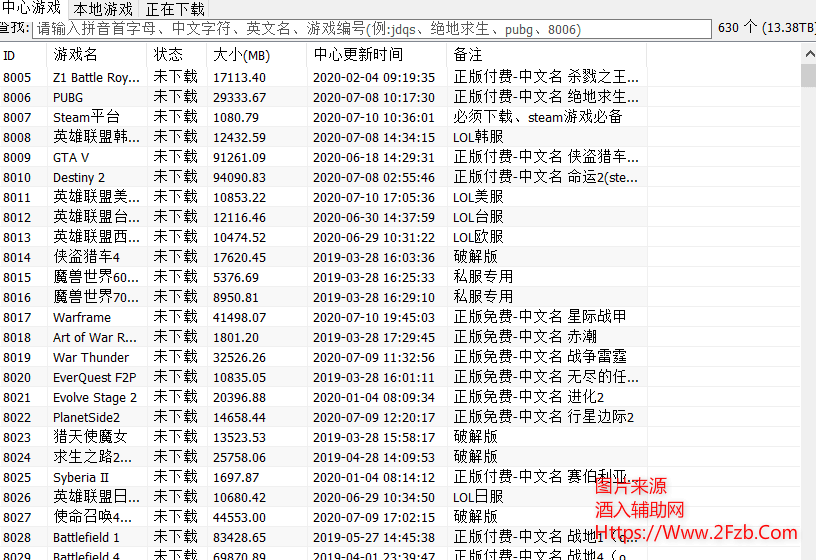Click ID cell 8024
Viewport: 816px width, 560px height.
(x=17, y=457)
